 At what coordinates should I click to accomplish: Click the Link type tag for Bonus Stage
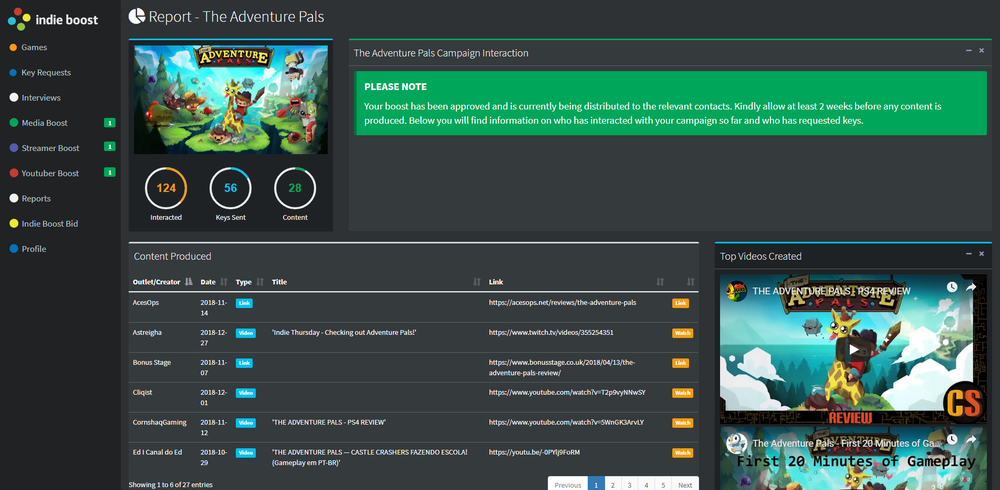244,363
